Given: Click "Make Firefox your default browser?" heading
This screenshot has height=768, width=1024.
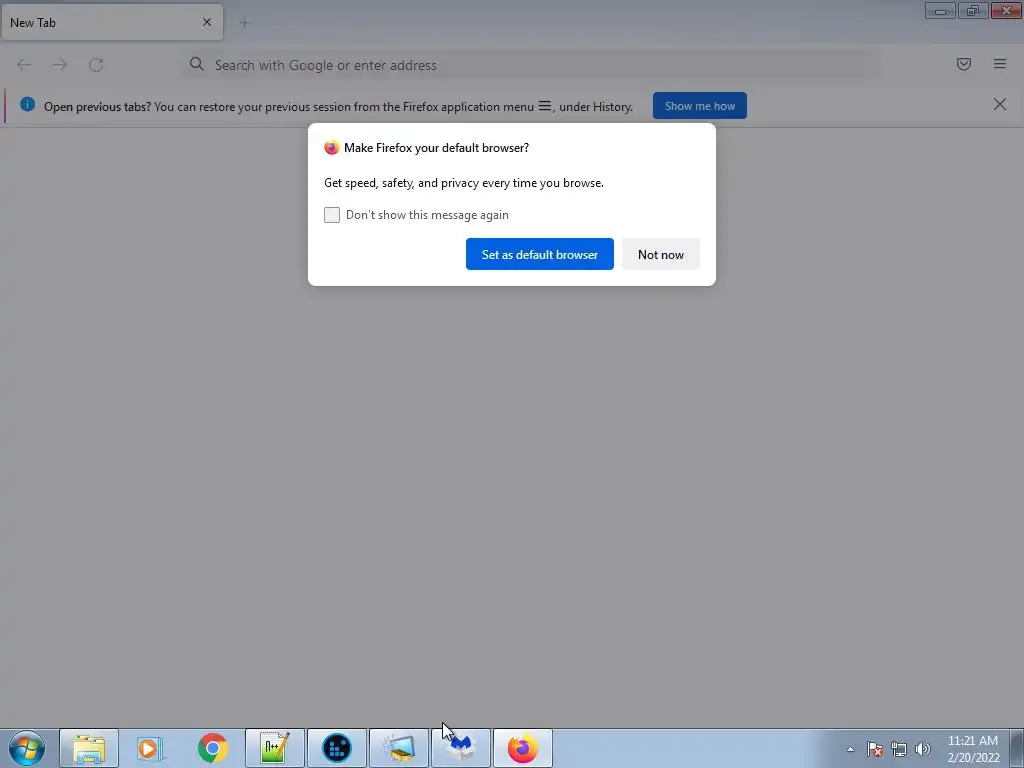Looking at the screenshot, I should pyautogui.click(x=436, y=148).
